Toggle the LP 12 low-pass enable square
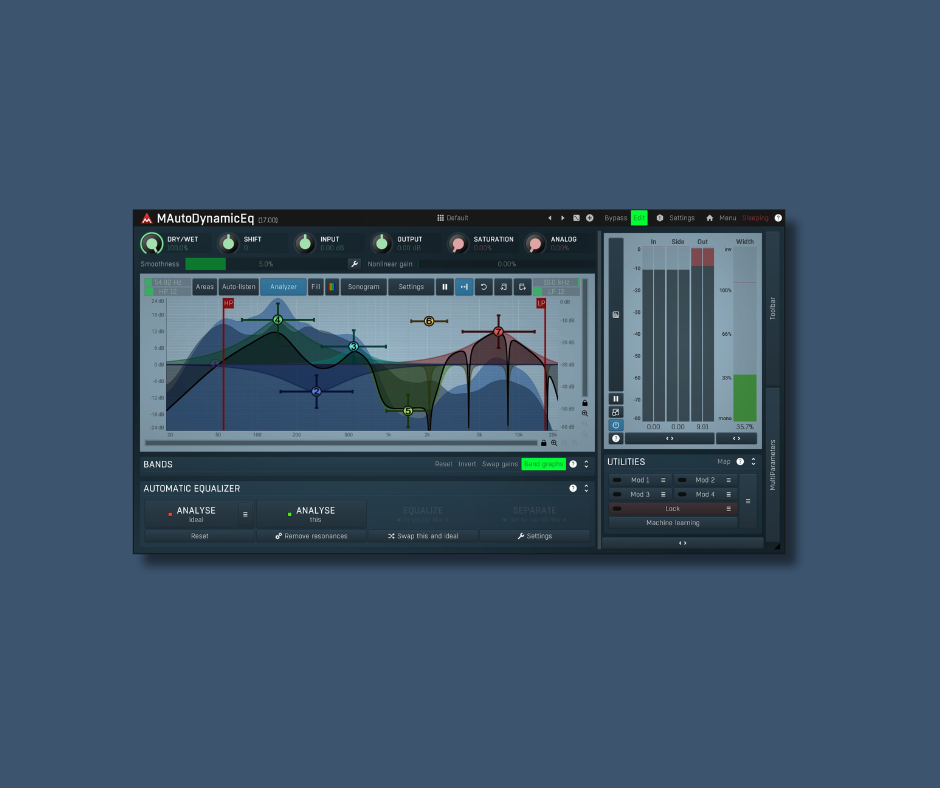 click(538, 291)
